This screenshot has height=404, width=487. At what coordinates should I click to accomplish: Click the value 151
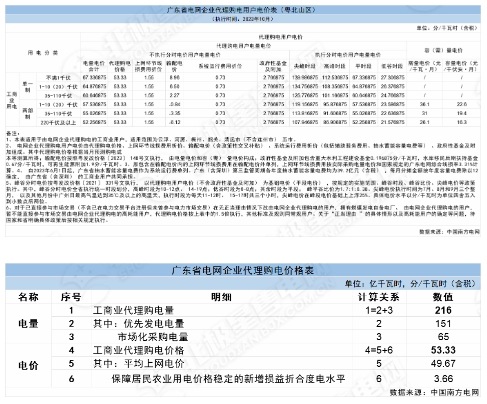pos(443,324)
